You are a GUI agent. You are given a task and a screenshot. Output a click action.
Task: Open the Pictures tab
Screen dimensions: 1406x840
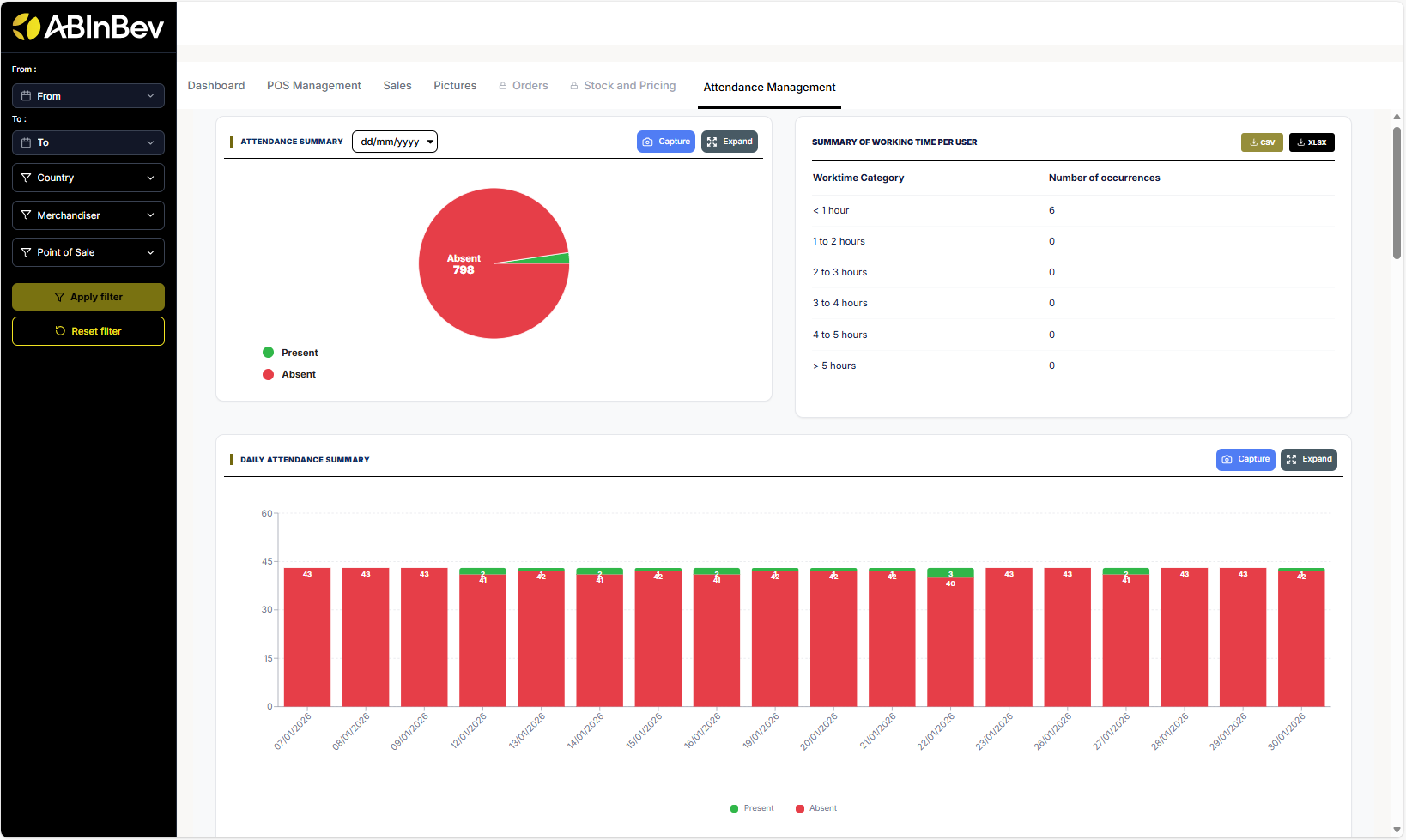(455, 86)
